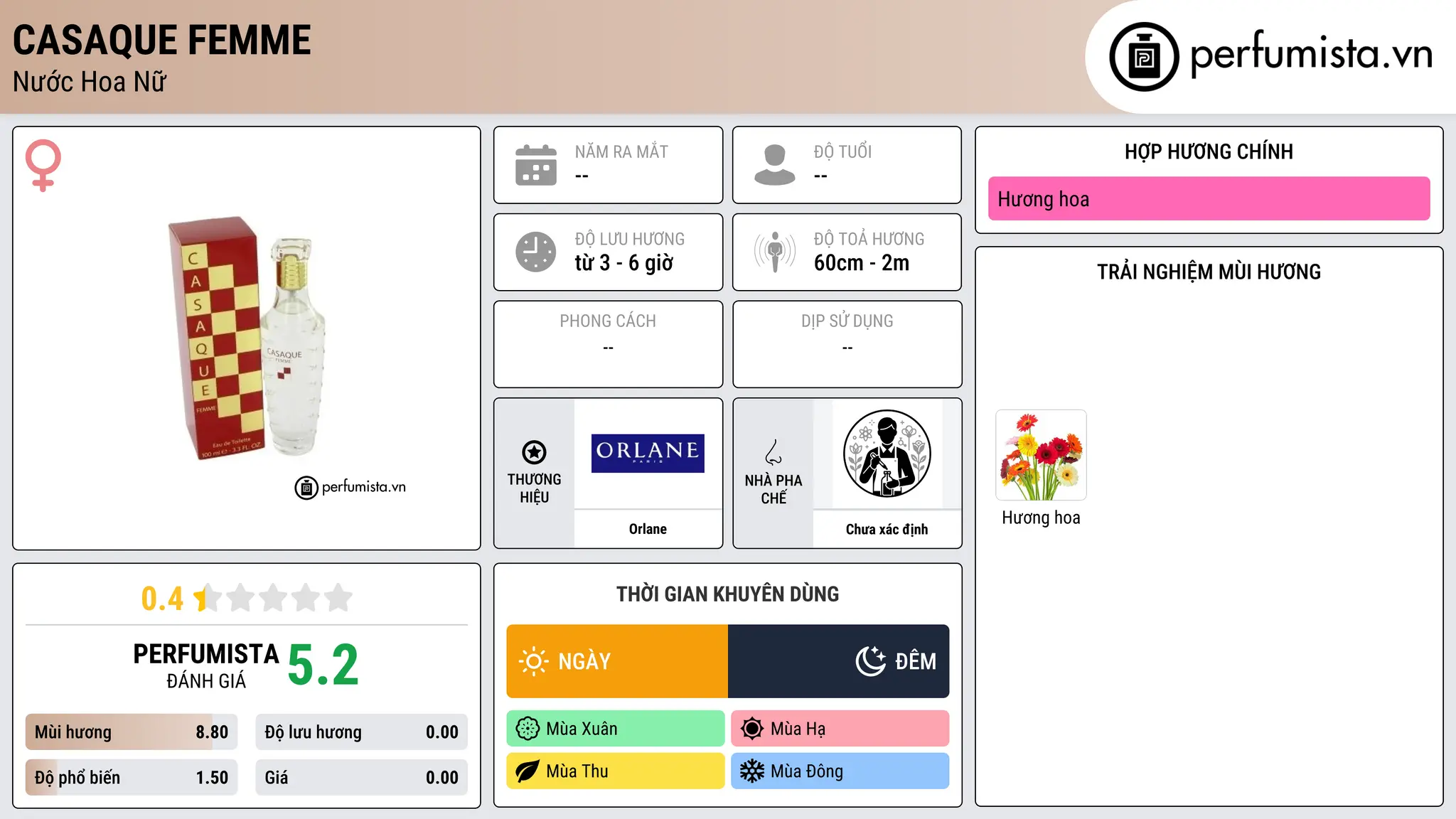Click the HỢP HƯƠNG CHÍNH heading
1456x819 pixels.
(x=1209, y=151)
